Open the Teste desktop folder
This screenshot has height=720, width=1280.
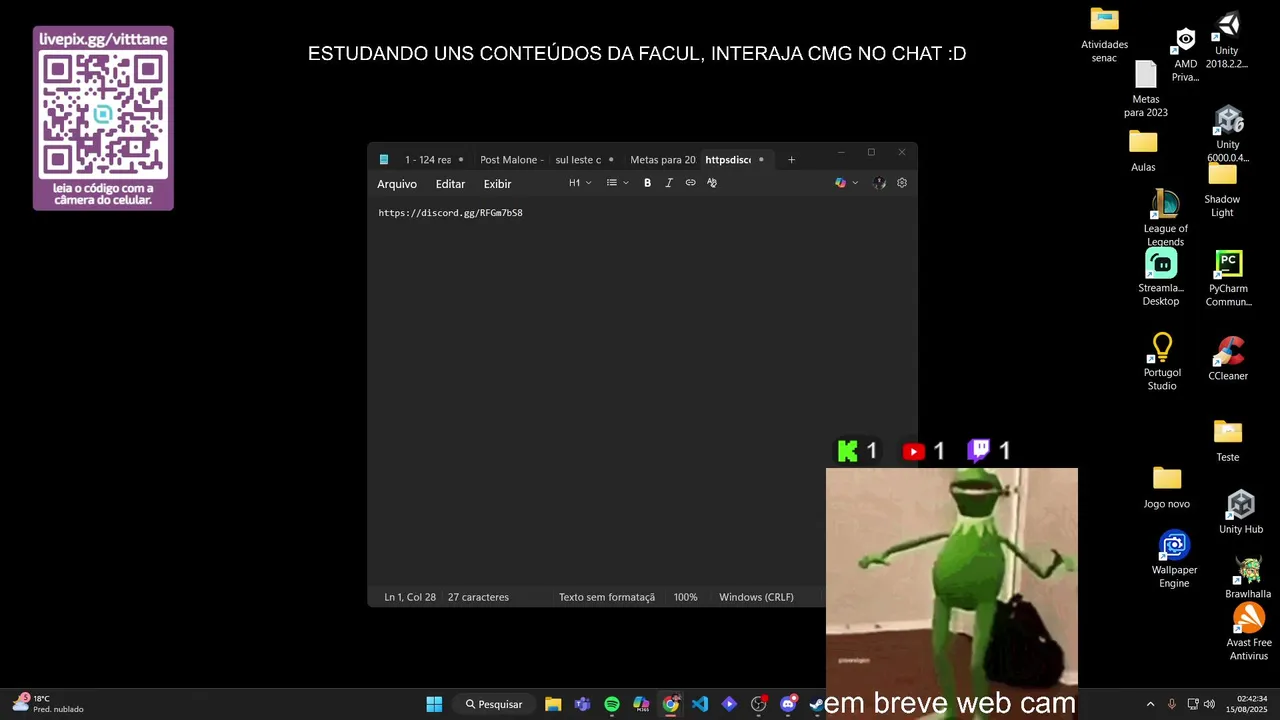pyautogui.click(x=1228, y=441)
